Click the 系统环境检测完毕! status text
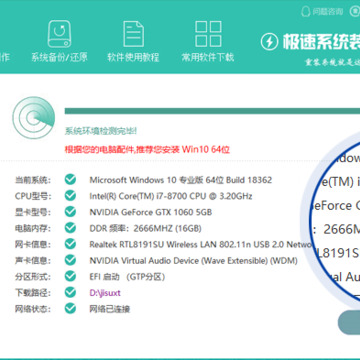Viewport: 360px width, 360px height. point(101,131)
